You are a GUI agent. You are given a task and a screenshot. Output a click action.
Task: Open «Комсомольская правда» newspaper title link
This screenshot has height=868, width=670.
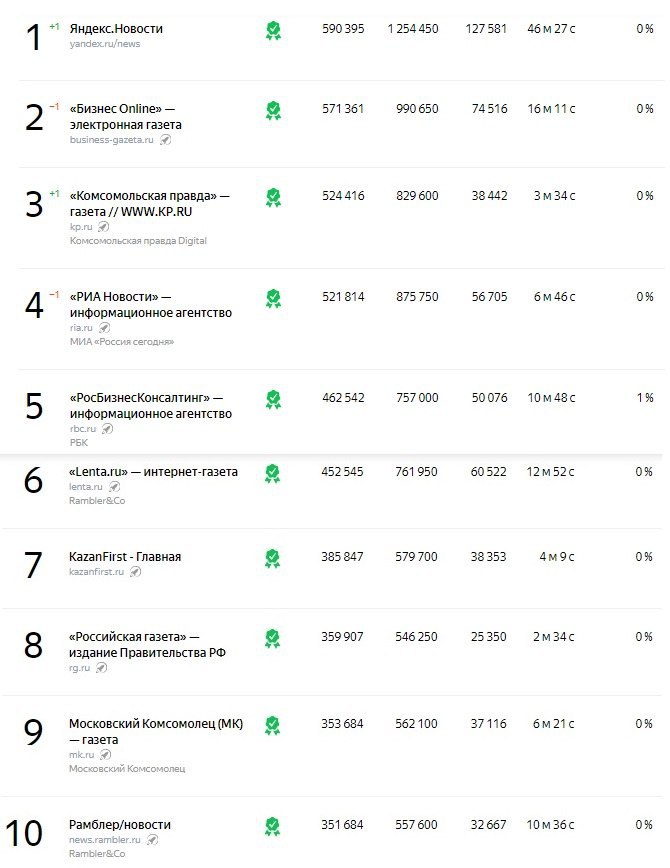(149, 203)
